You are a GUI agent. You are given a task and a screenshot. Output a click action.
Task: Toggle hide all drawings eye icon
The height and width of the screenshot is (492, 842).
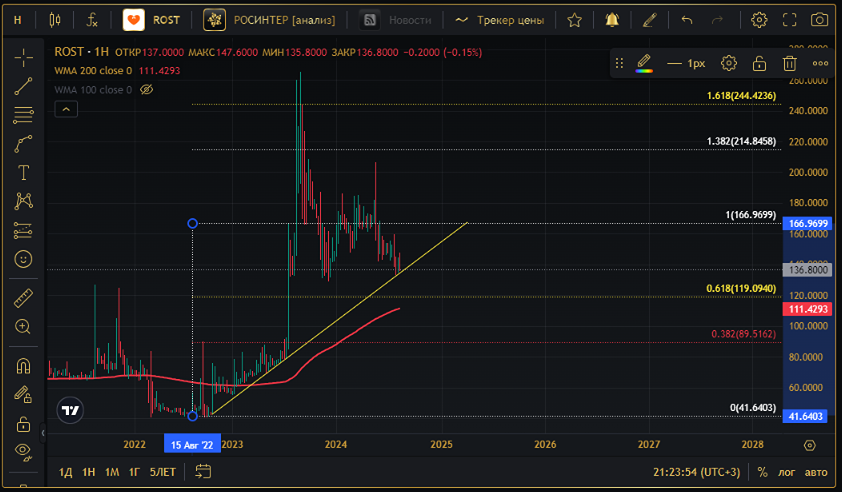23,452
